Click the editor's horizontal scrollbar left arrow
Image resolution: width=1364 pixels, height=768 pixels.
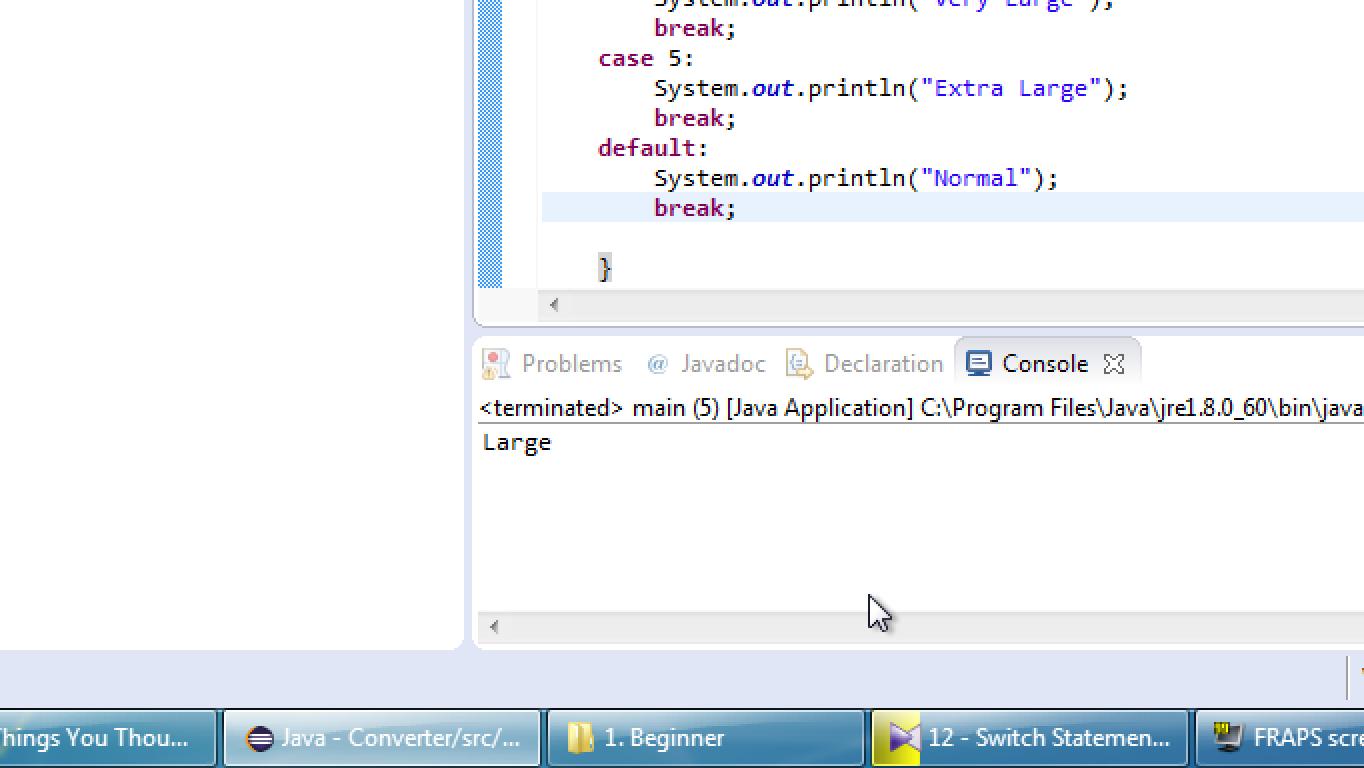(553, 306)
